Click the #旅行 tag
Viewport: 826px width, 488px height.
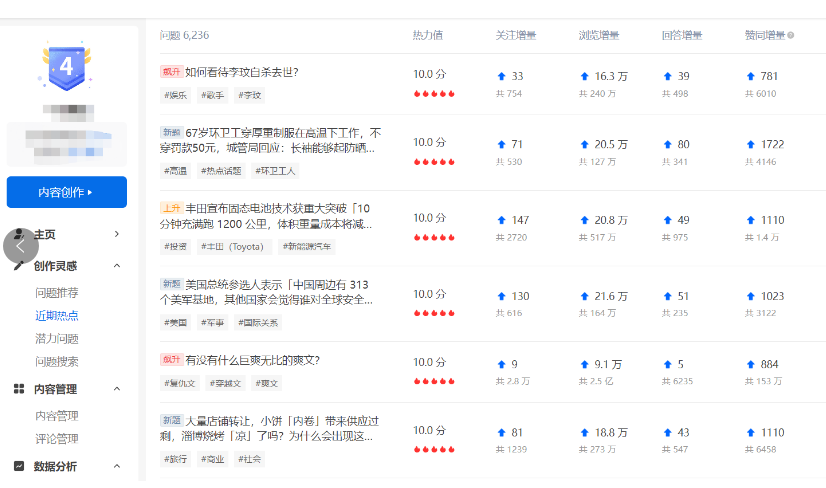pyautogui.click(x=175, y=459)
